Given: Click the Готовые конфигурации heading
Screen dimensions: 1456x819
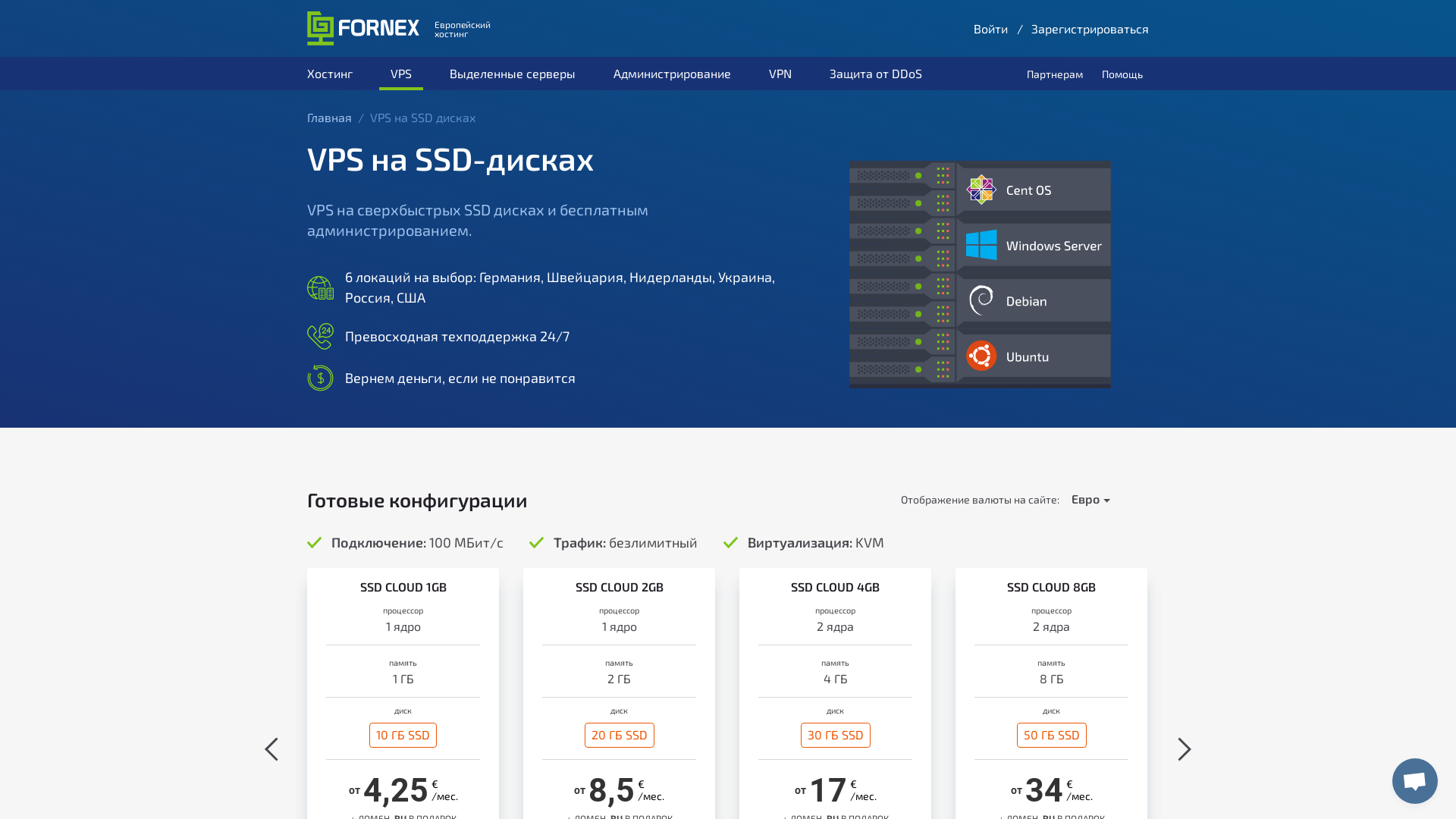Looking at the screenshot, I should point(417,500).
